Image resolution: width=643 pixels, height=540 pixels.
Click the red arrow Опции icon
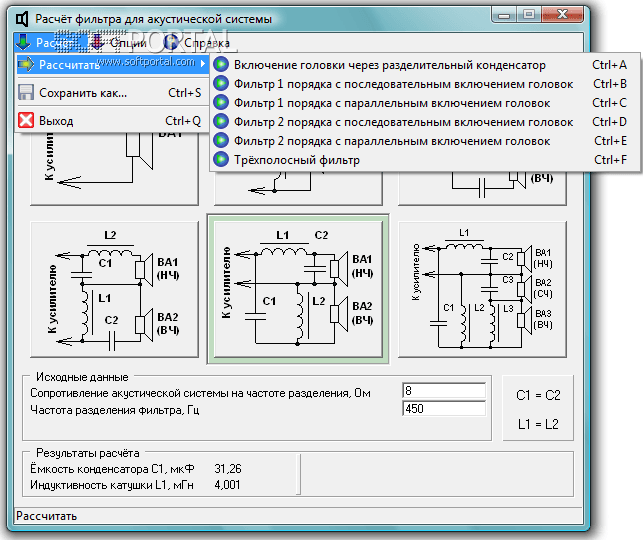pos(98,42)
